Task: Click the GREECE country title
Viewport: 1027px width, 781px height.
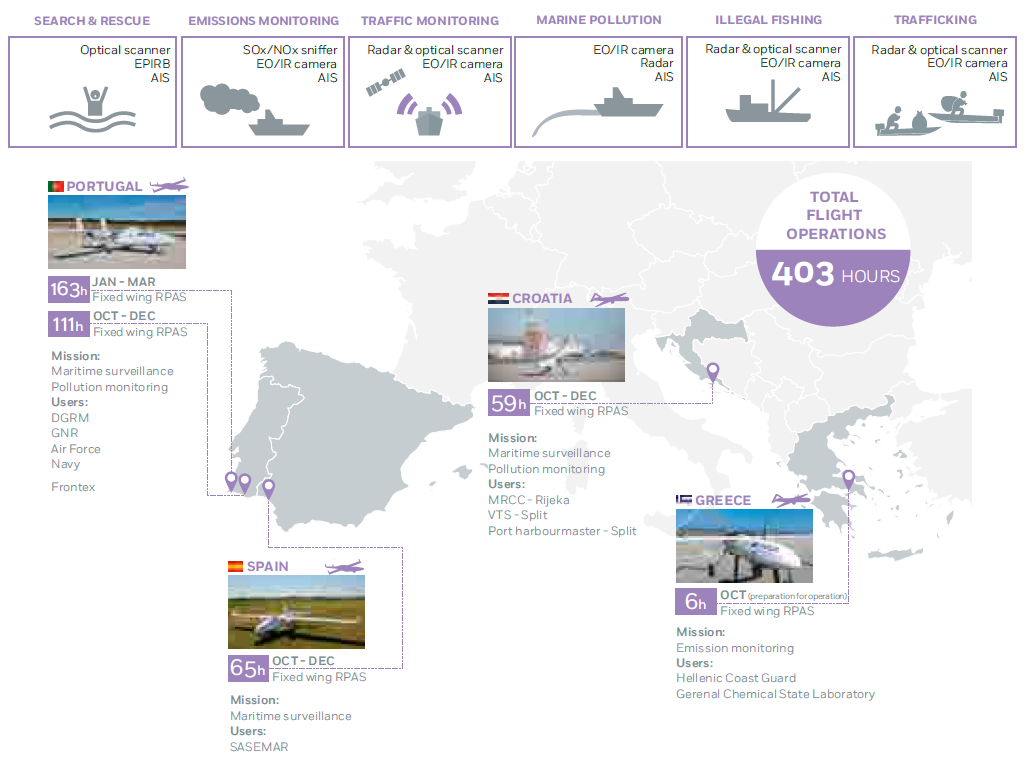Action: click(x=723, y=501)
